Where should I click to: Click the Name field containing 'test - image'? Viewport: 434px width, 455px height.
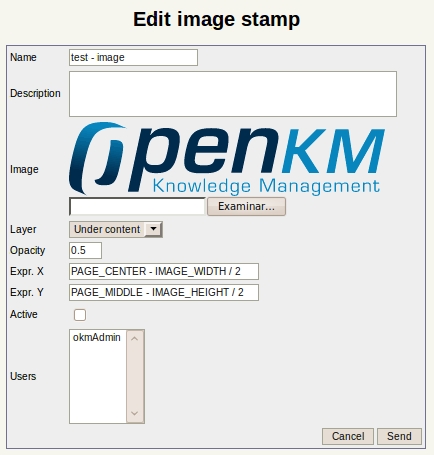click(133, 57)
